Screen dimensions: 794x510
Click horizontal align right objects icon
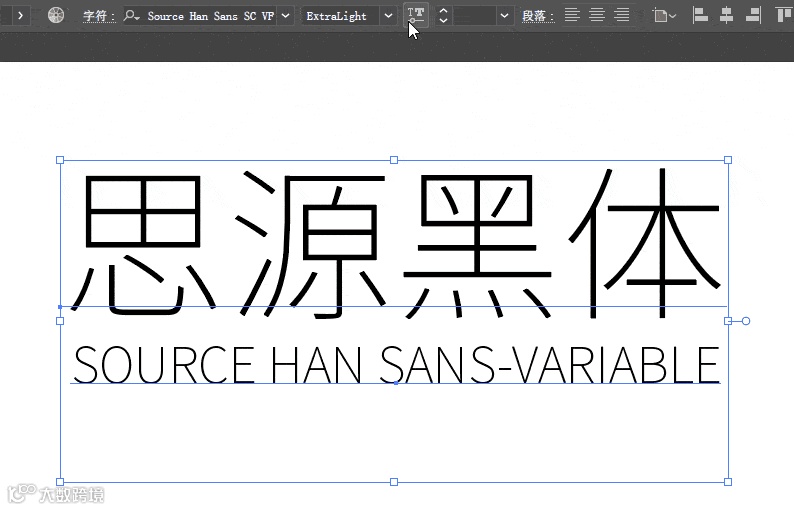click(x=753, y=15)
